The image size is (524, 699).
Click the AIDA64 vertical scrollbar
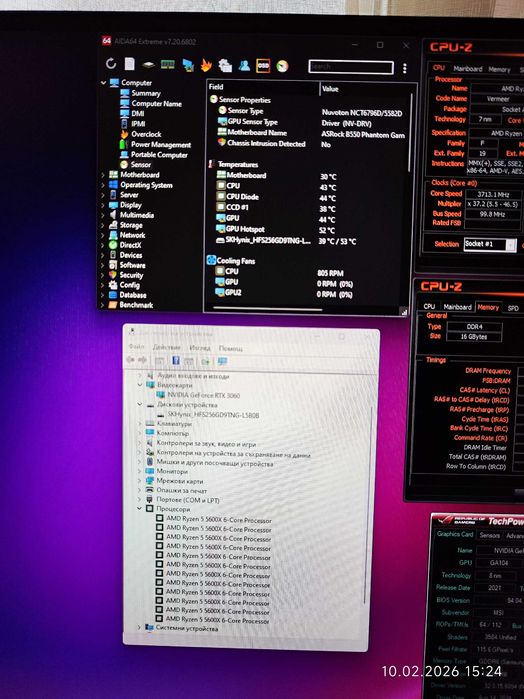410,132
